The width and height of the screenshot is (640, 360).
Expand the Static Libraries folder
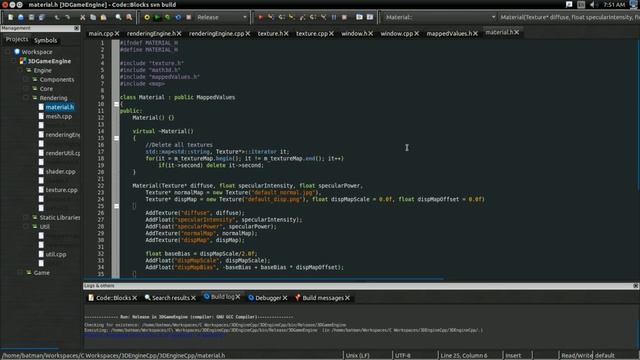click(x=27, y=218)
